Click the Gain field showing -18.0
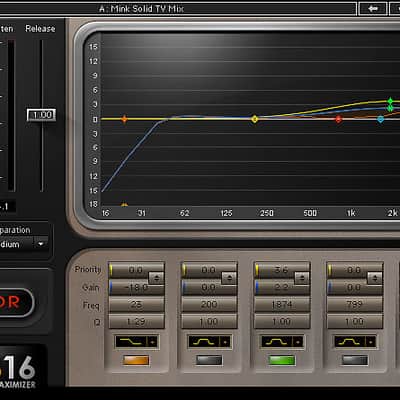This screenshot has width=400, height=400. point(137,287)
